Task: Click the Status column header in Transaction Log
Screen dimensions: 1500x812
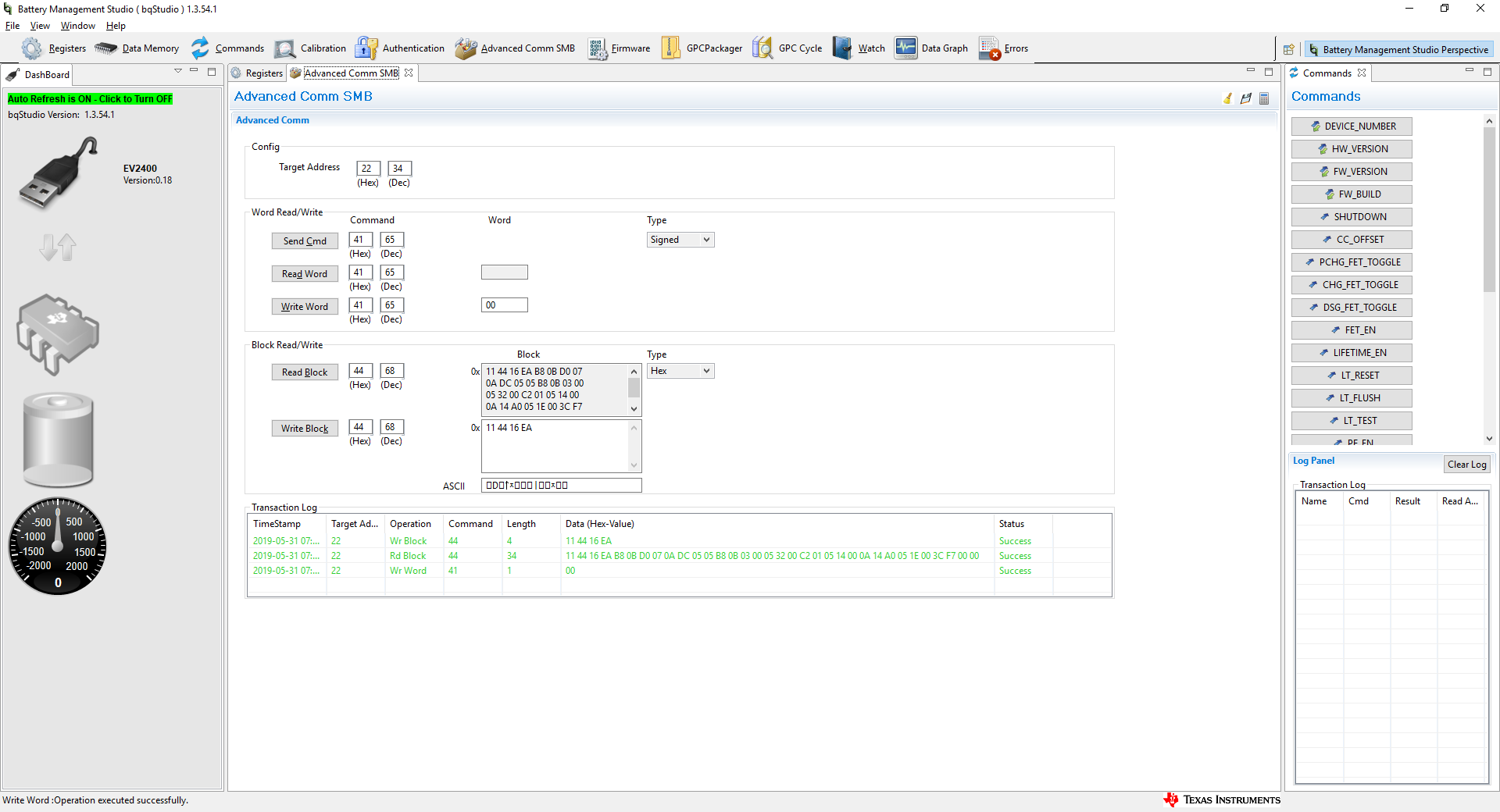Action: [1023, 524]
